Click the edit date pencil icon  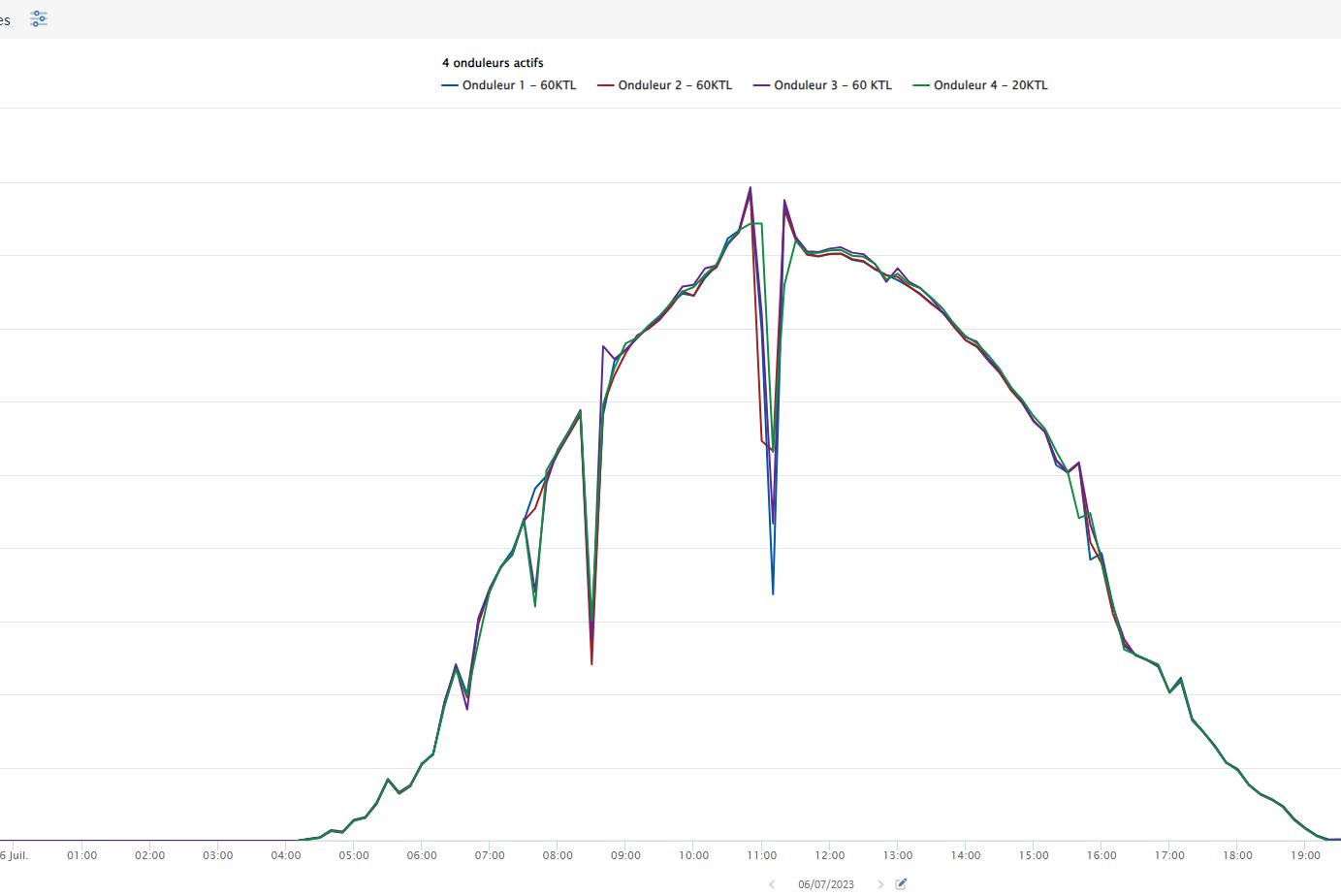tap(901, 883)
